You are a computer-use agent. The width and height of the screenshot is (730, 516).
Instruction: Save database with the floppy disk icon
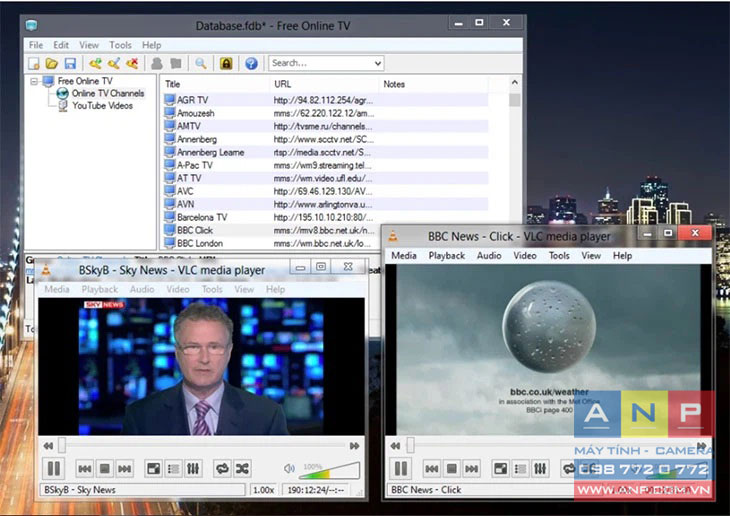[70, 63]
